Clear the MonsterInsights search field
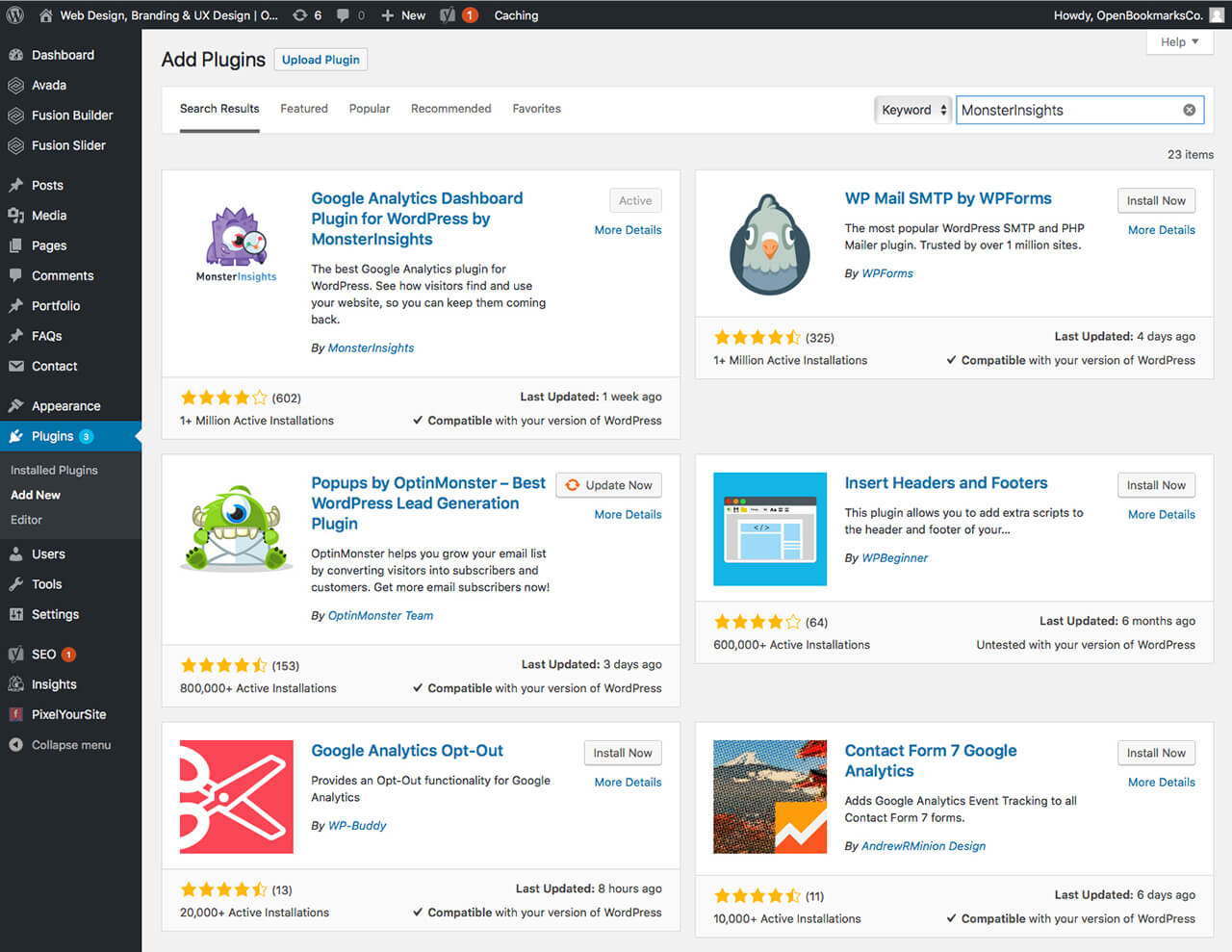Viewport: 1232px width, 952px height. 1190,110
